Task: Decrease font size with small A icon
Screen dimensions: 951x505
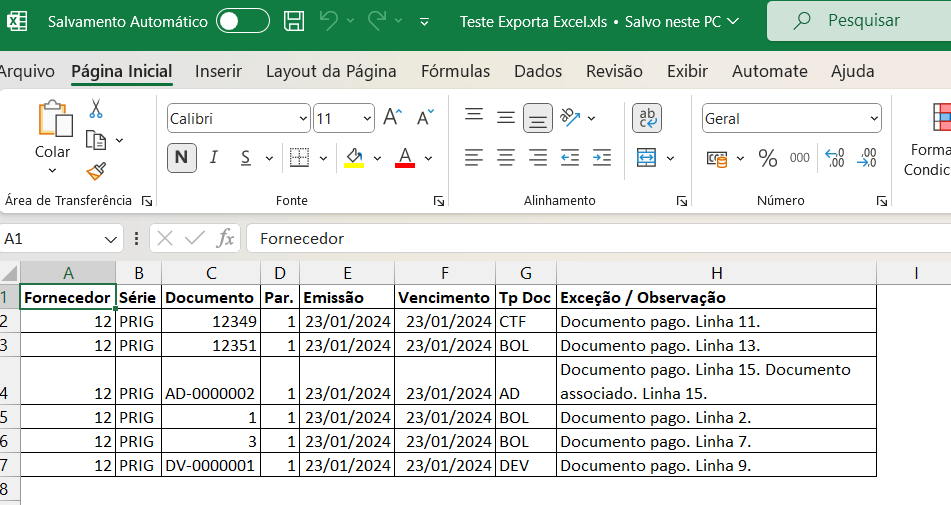Action: (425, 117)
